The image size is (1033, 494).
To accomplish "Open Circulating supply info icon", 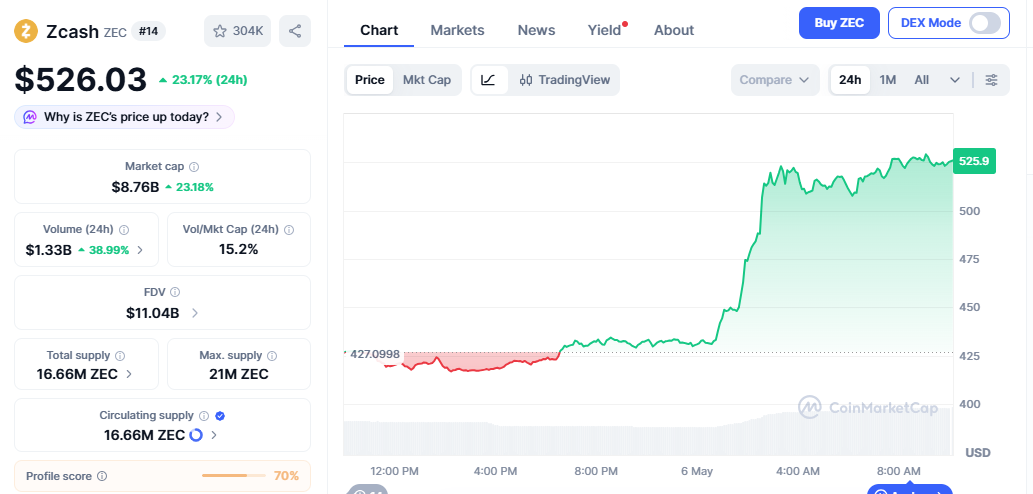I will point(204,416).
